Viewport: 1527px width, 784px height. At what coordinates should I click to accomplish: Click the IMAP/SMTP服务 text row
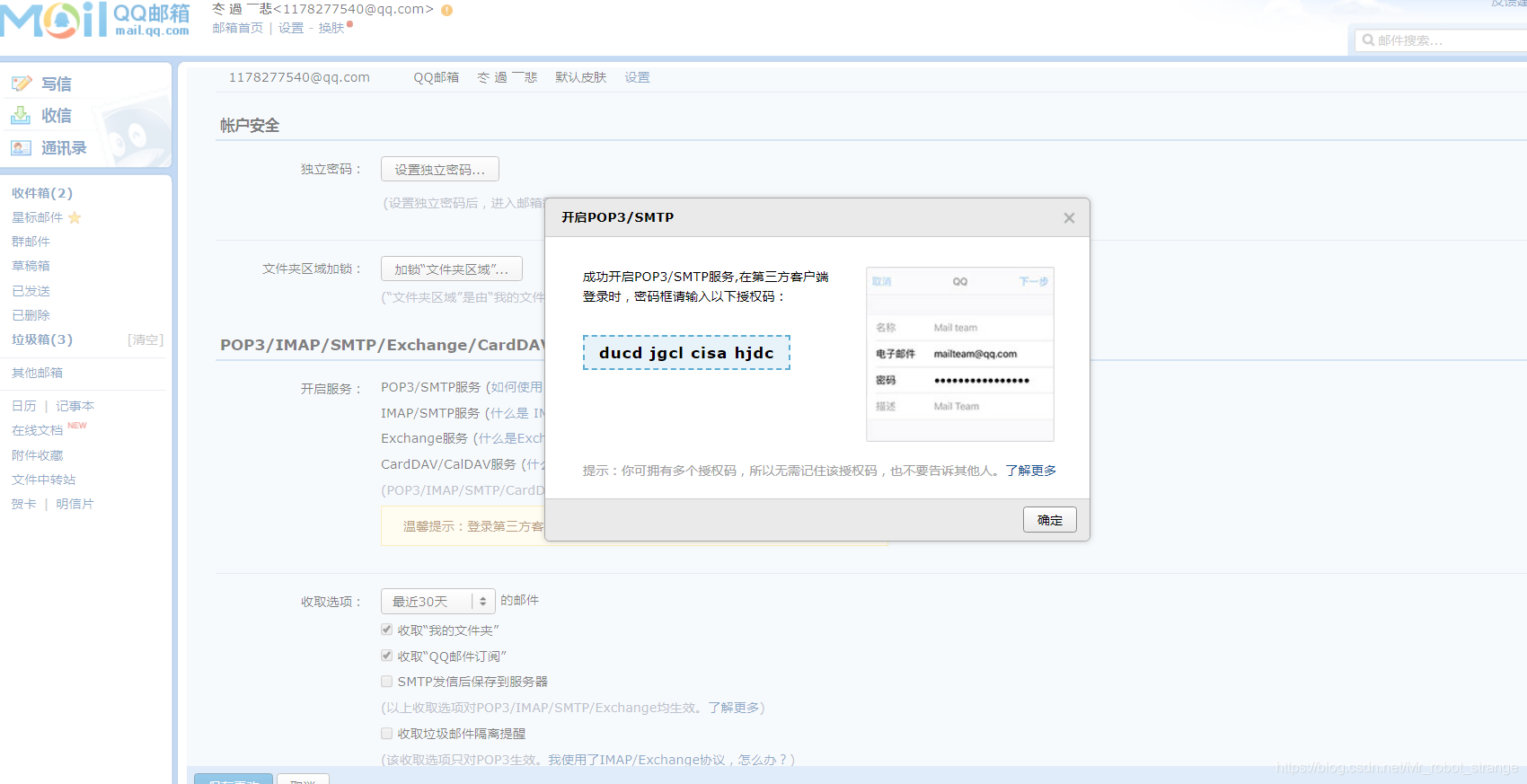click(x=430, y=413)
